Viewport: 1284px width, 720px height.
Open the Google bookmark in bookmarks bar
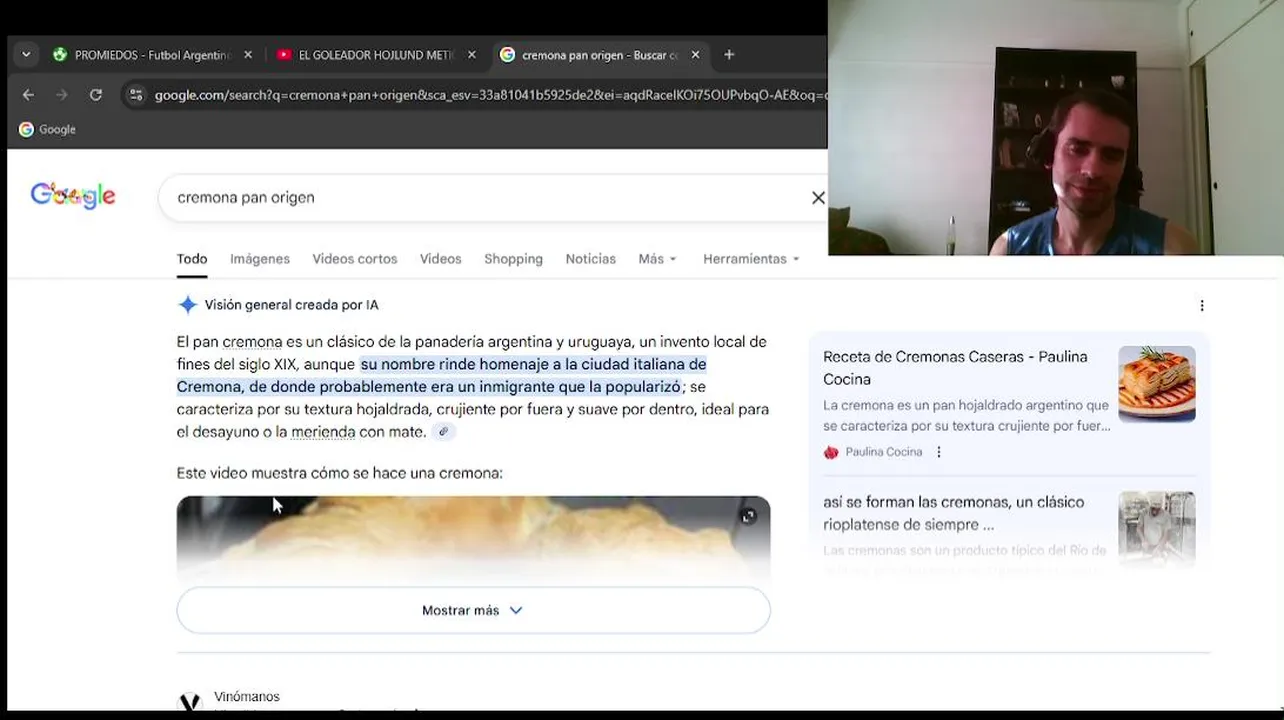[x=47, y=129]
